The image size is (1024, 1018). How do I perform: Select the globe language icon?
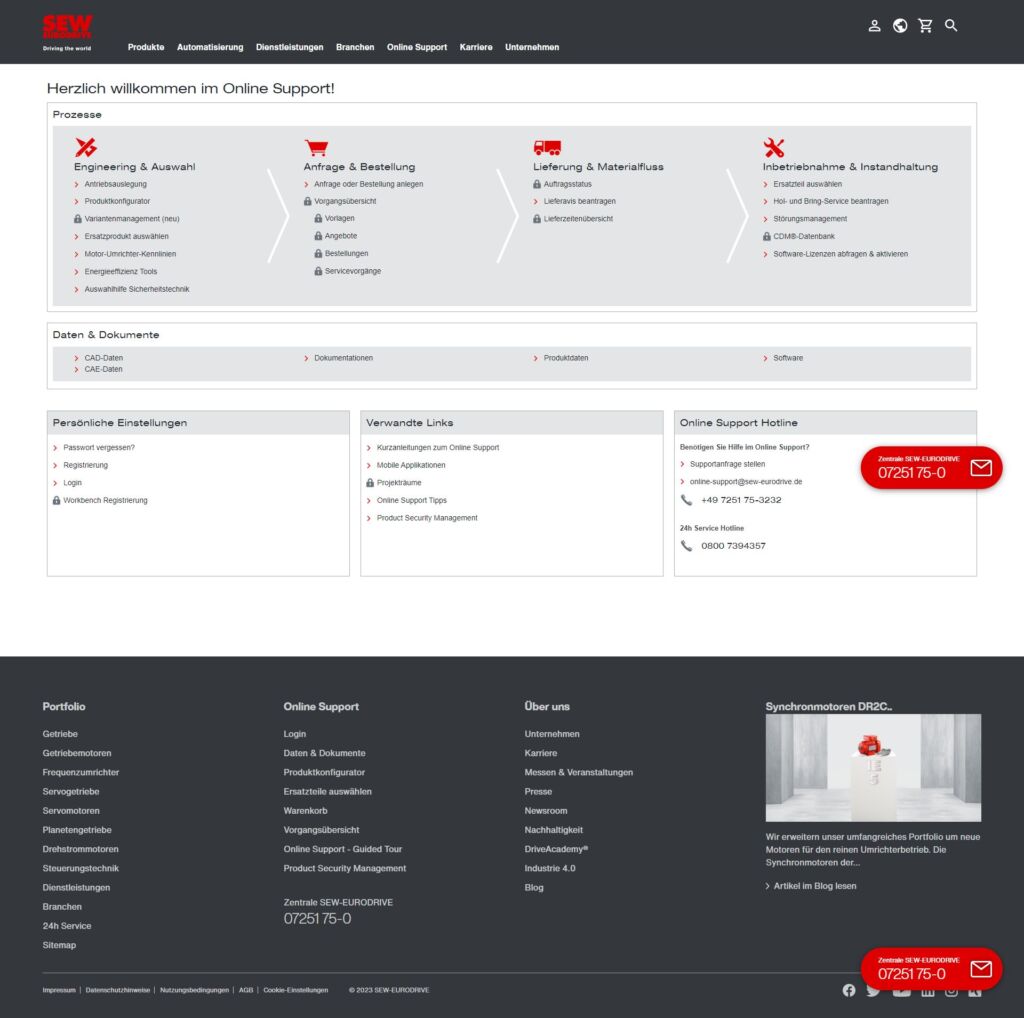click(900, 25)
